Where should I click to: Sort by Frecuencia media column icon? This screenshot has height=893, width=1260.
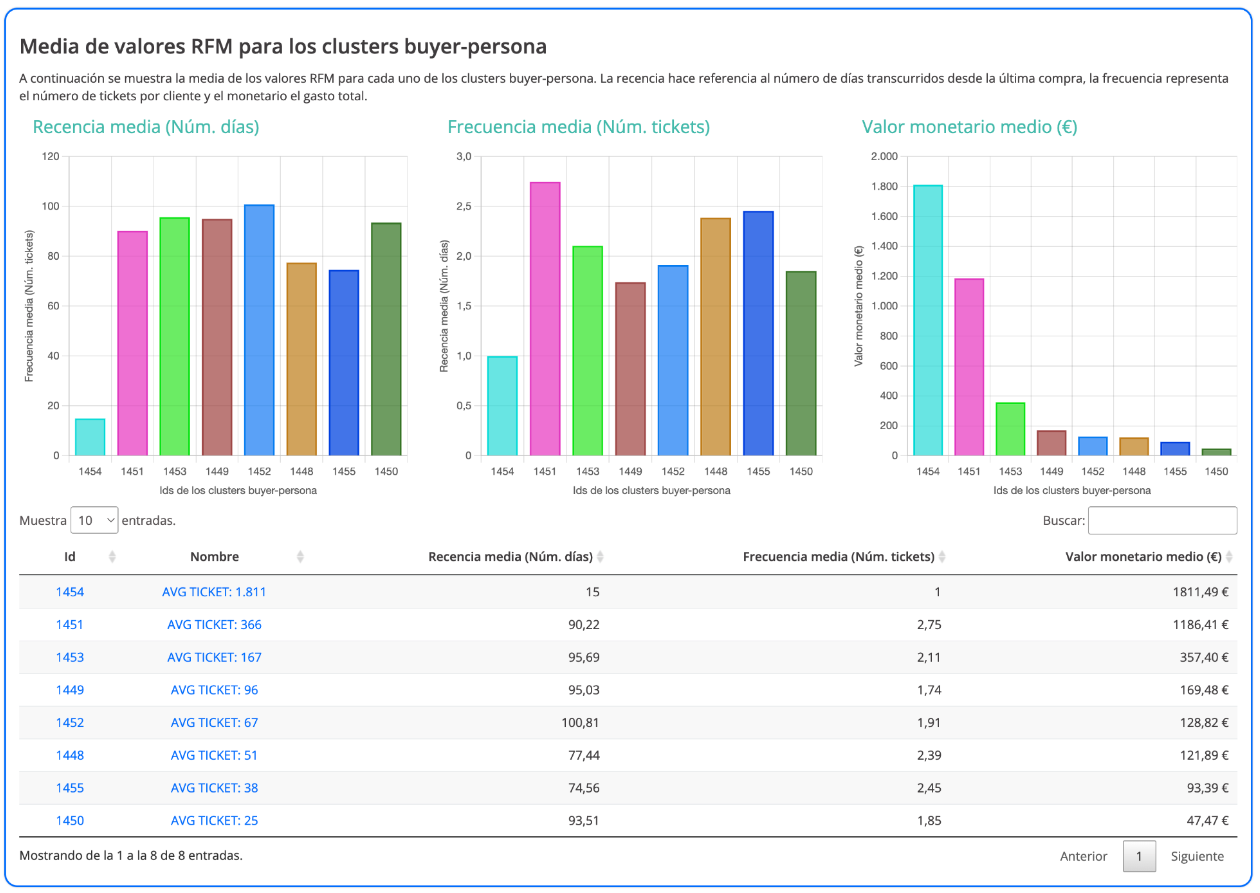point(942,557)
